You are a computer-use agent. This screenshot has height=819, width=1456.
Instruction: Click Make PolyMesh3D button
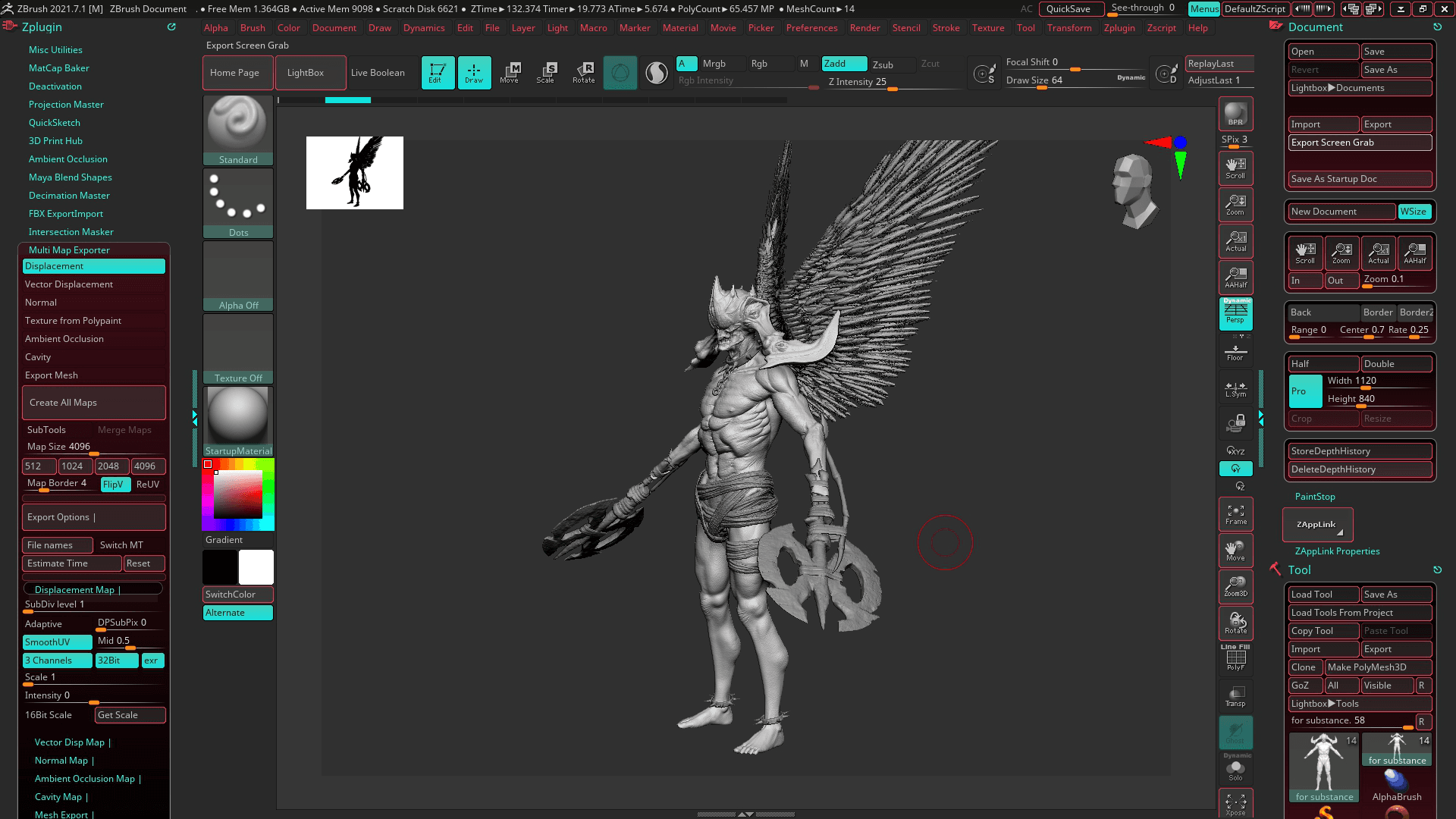pyautogui.click(x=1378, y=667)
